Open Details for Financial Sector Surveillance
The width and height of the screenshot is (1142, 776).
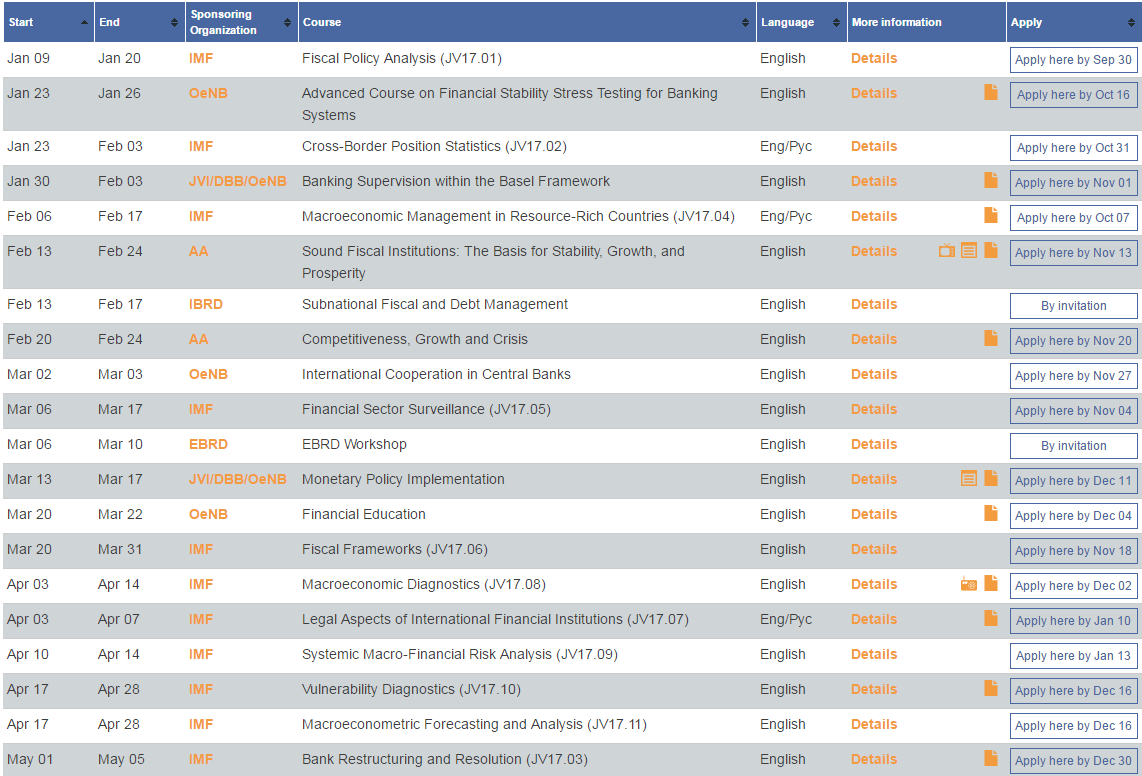pos(874,409)
